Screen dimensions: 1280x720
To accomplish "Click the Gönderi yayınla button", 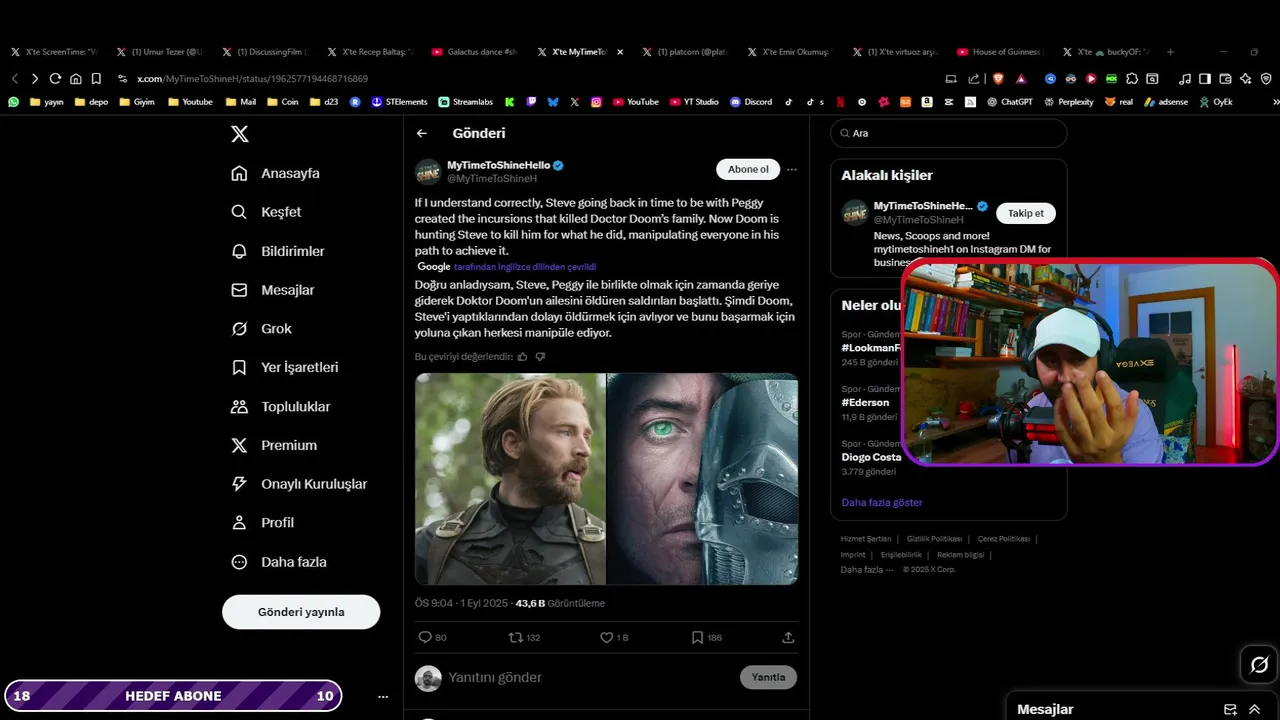I will pyautogui.click(x=301, y=612).
